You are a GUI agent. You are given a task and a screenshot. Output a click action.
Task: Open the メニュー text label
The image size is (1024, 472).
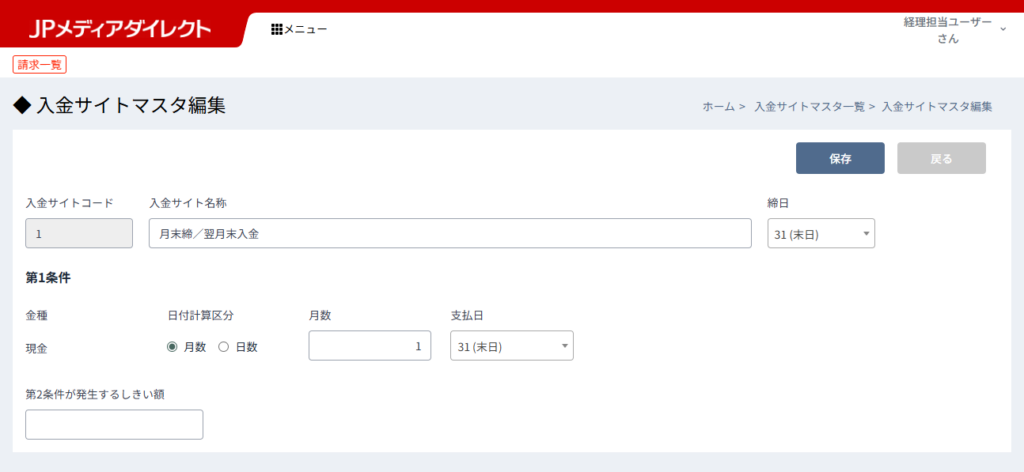tap(306, 29)
